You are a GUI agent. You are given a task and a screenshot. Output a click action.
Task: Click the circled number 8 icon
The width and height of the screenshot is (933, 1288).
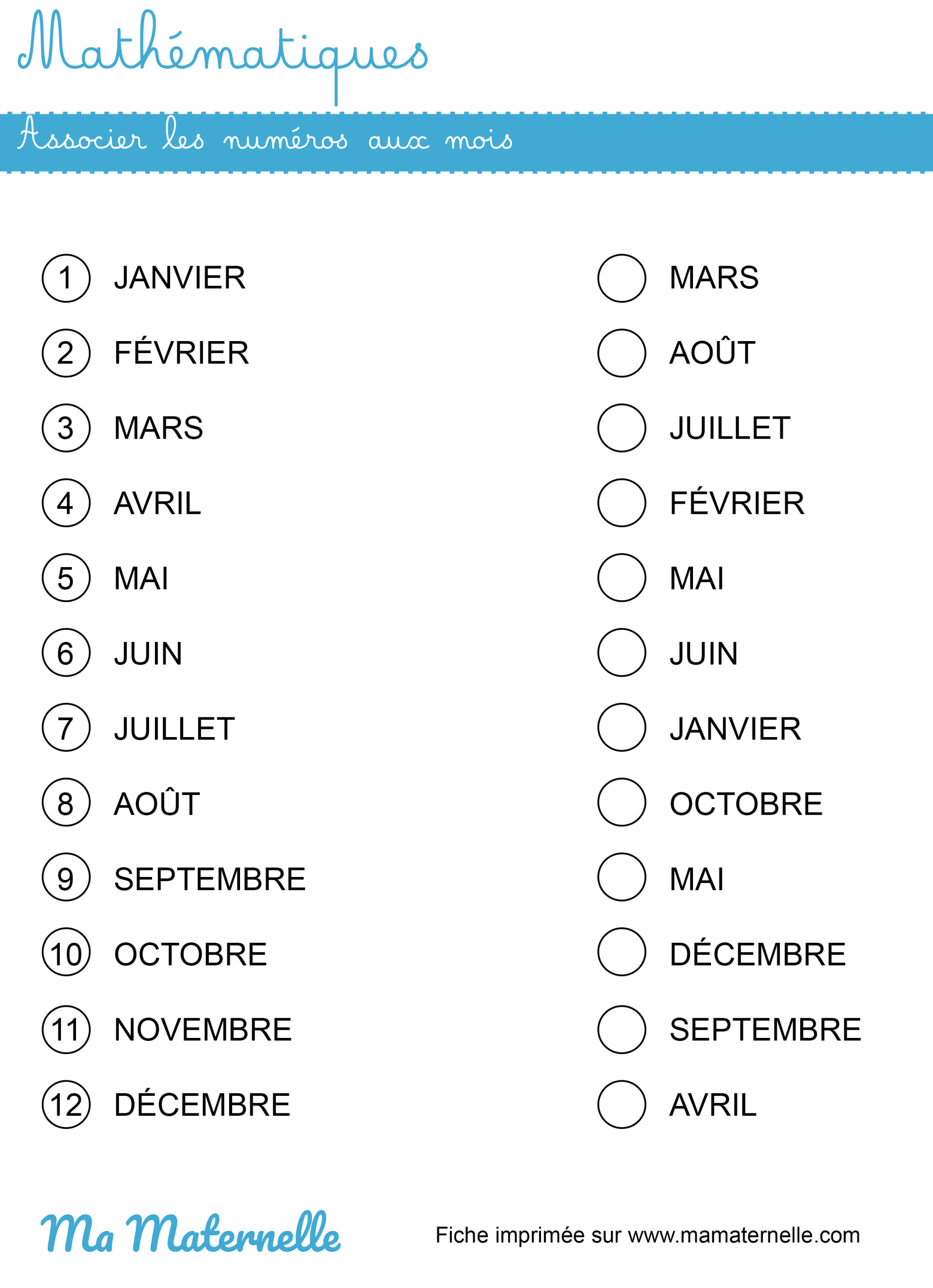click(66, 802)
